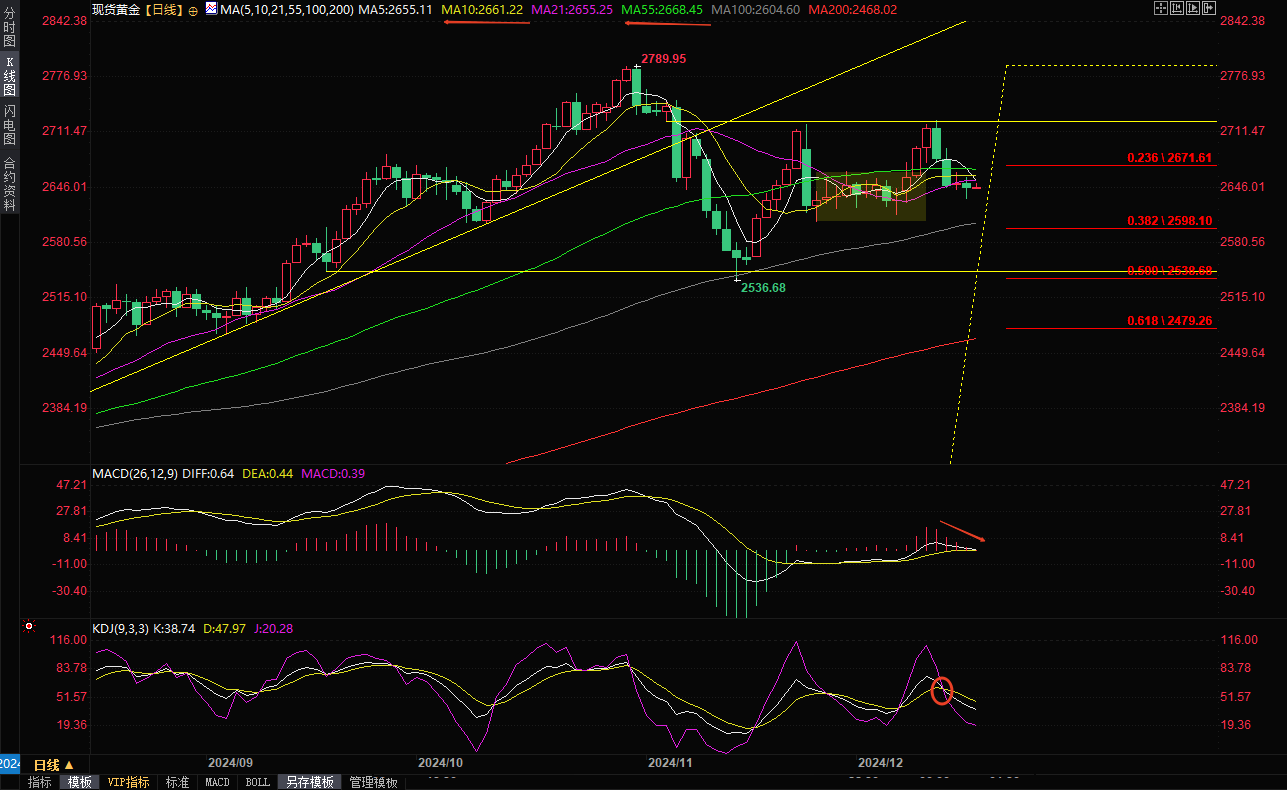Click the 2536.68 low price label
The image size is (1287, 790).
763,288
